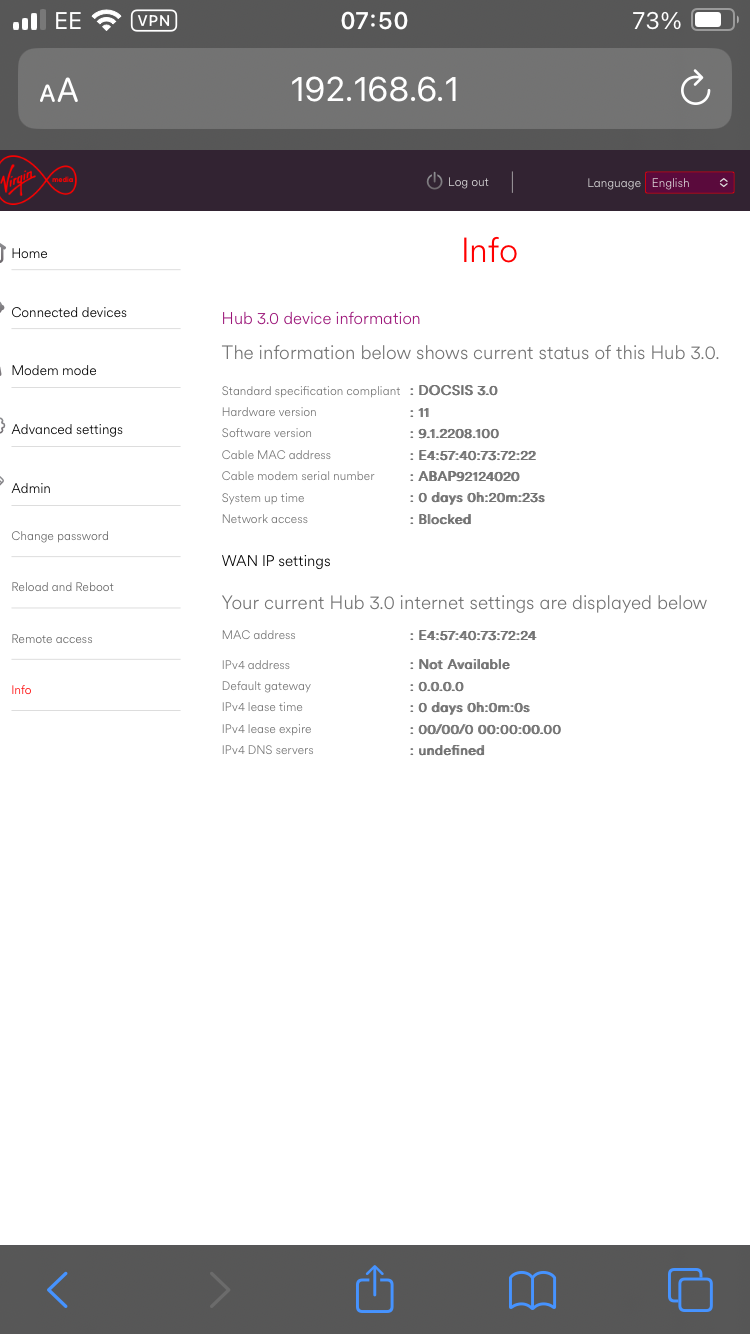Go back to previous page

pyautogui.click(x=58, y=1289)
